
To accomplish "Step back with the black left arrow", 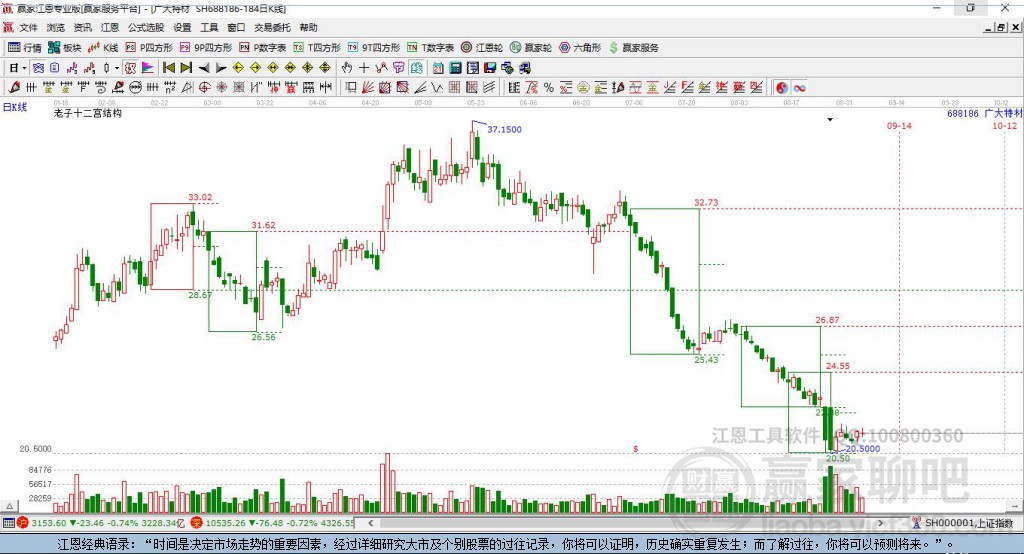I will [x=204, y=68].
